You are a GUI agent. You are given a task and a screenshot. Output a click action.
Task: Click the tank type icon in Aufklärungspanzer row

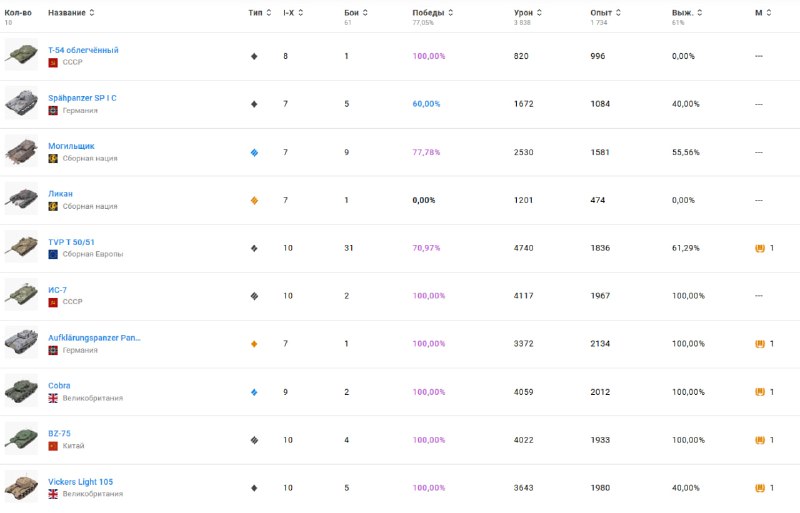[x=254, y=344]
